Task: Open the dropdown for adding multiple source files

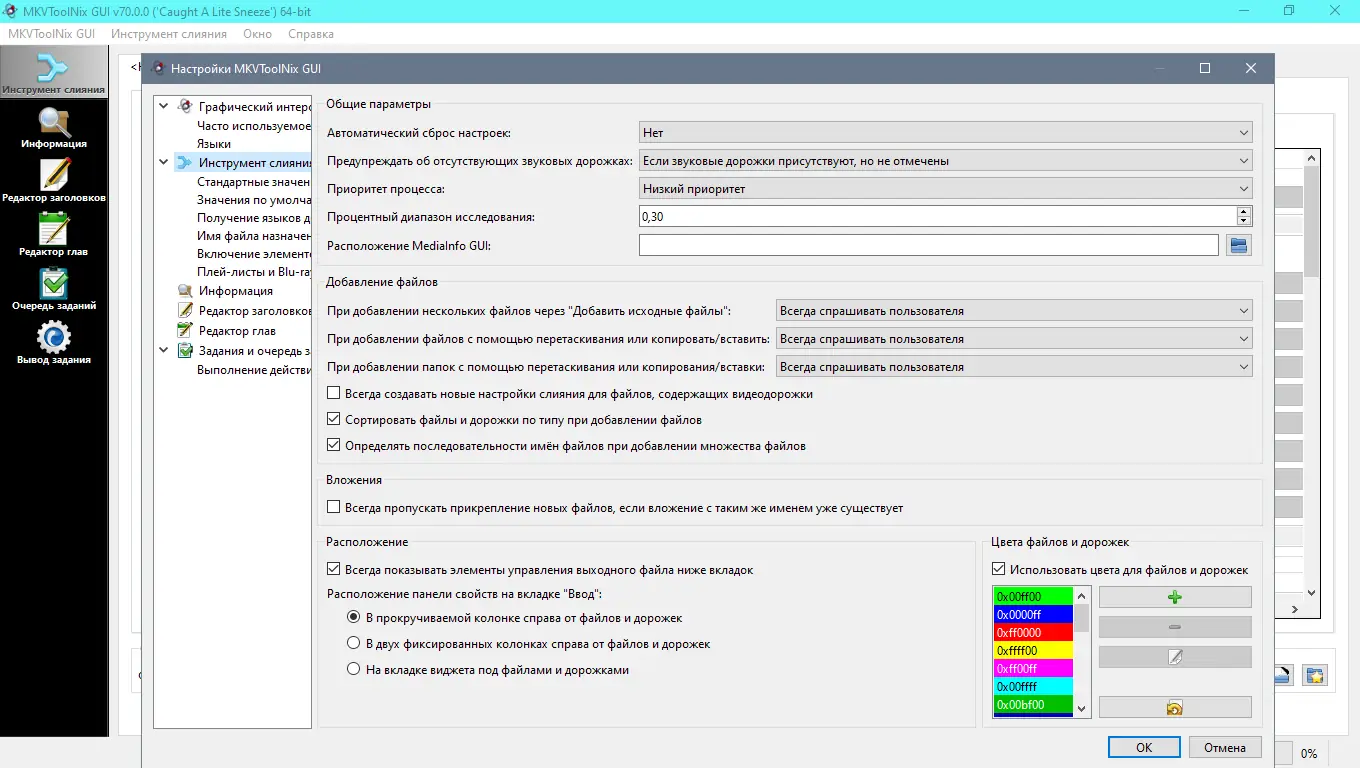Action: pos(1013,310)
